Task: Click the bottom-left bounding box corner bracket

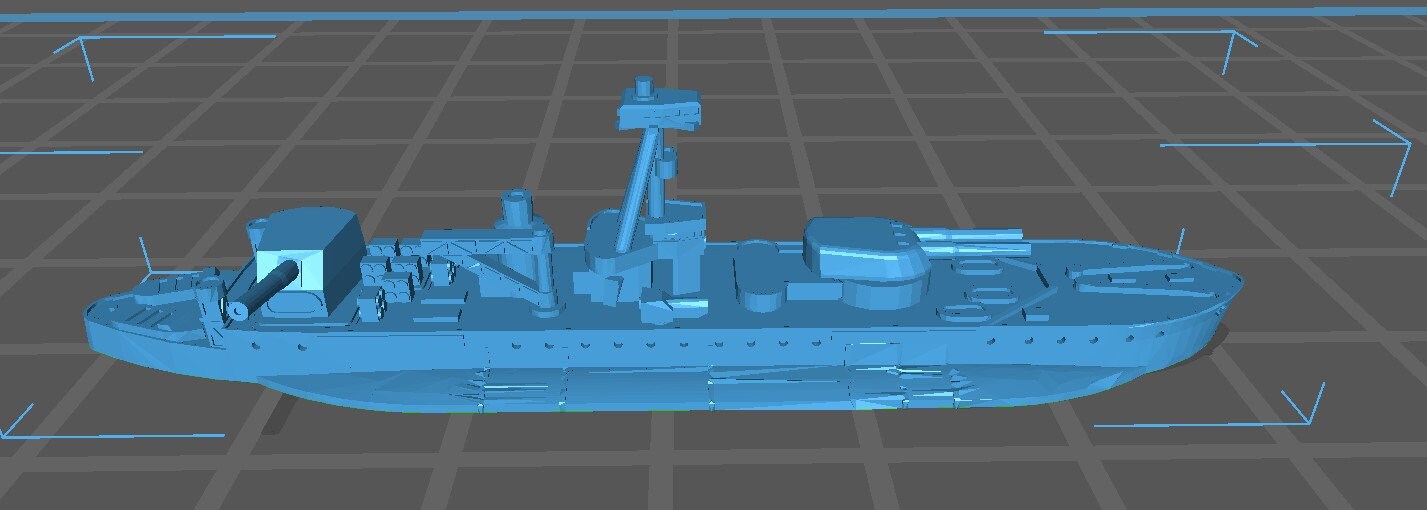Action: 20,425
